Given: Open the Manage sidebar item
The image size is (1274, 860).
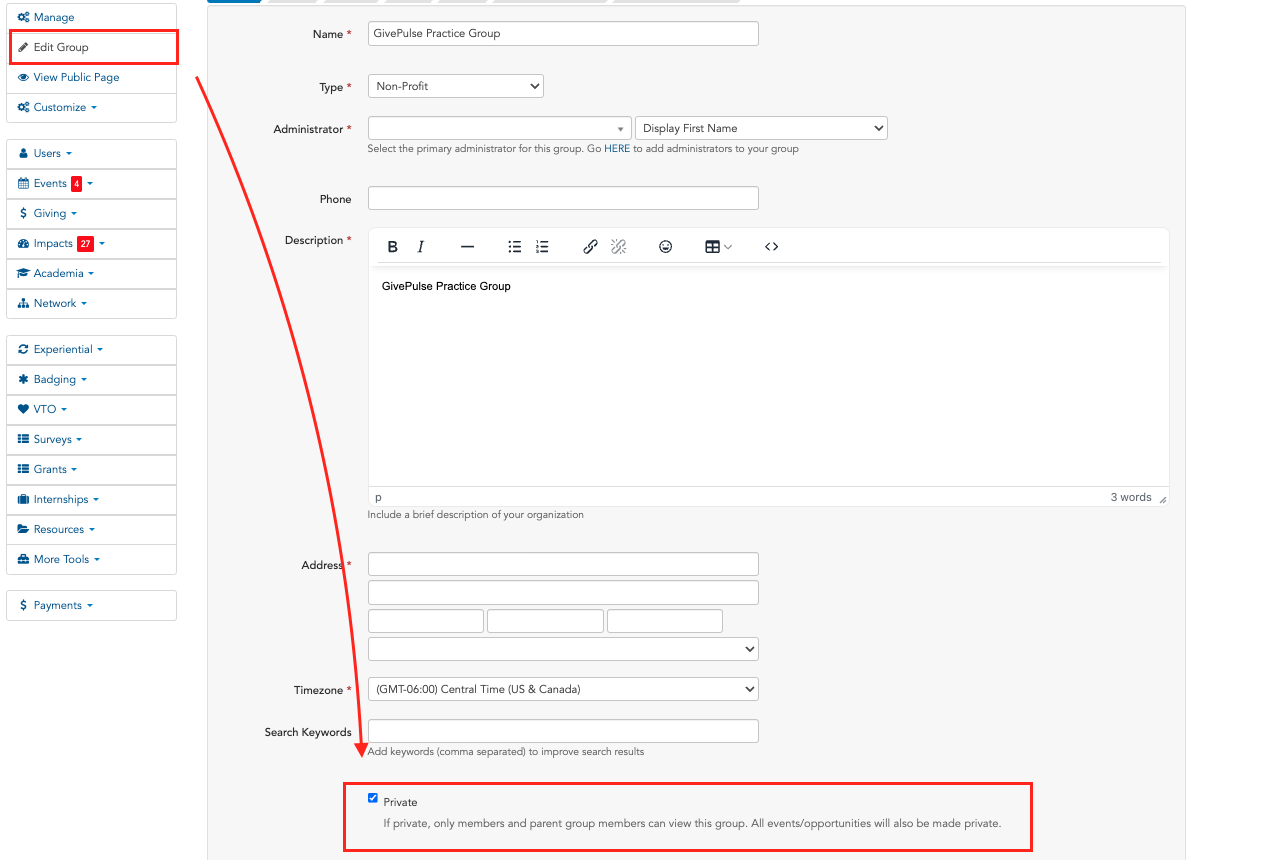Looking at the screenshot, I should 91,17.
